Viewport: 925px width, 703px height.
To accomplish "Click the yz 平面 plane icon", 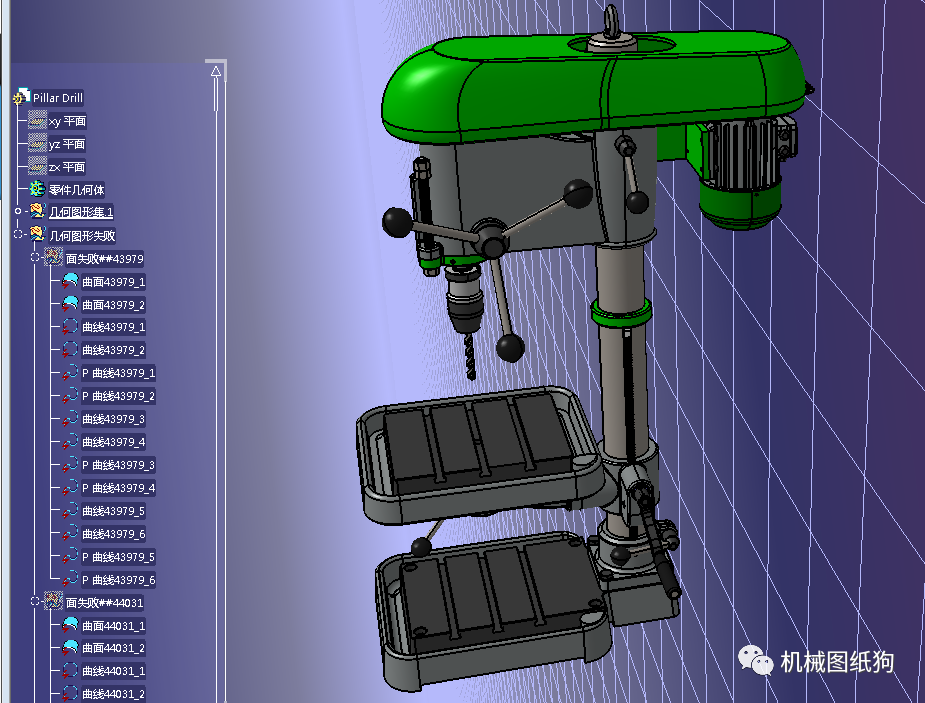I will click(x=37, y=143).
